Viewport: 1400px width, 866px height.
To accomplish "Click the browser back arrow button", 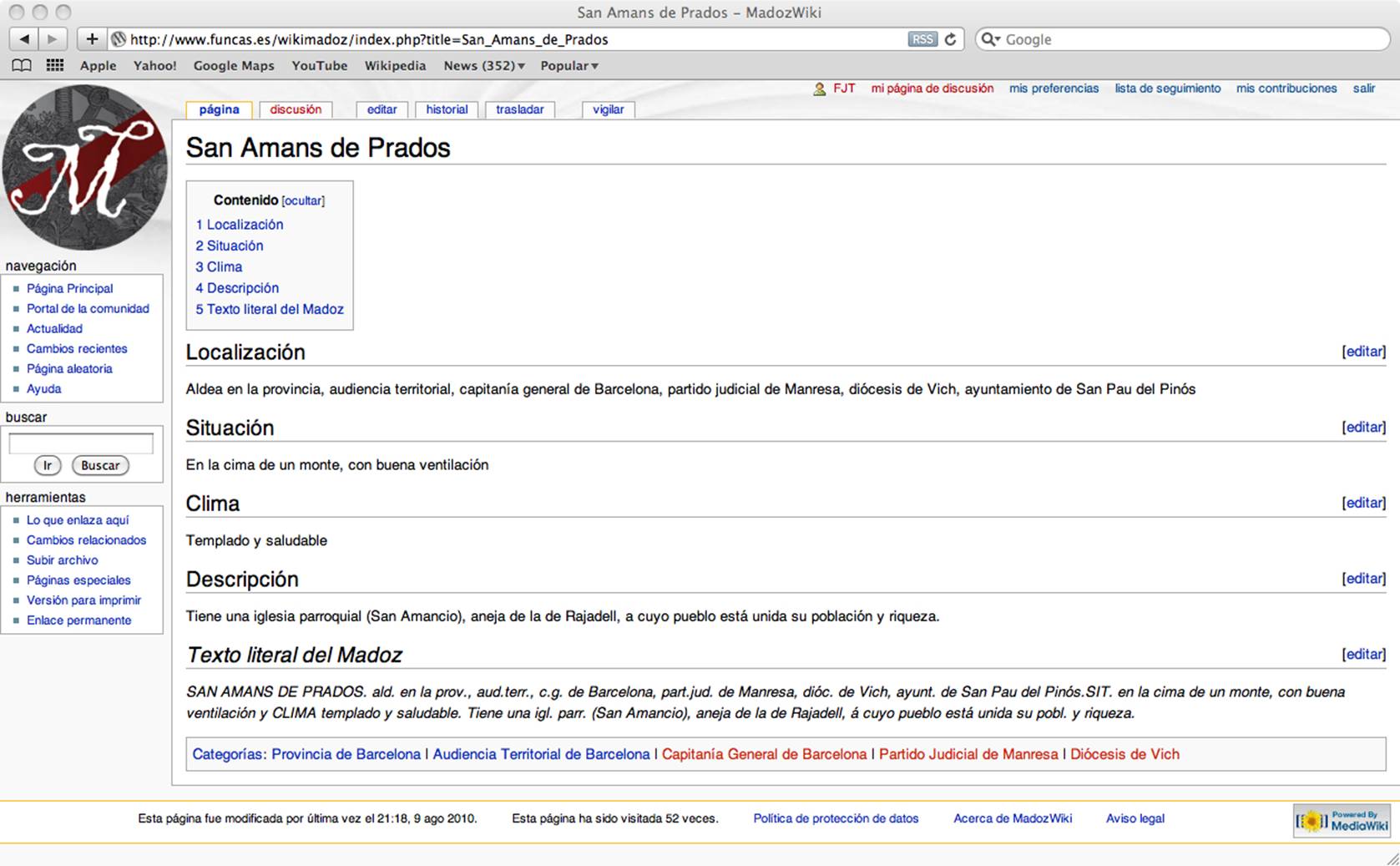I will click(x=23, y=39).
